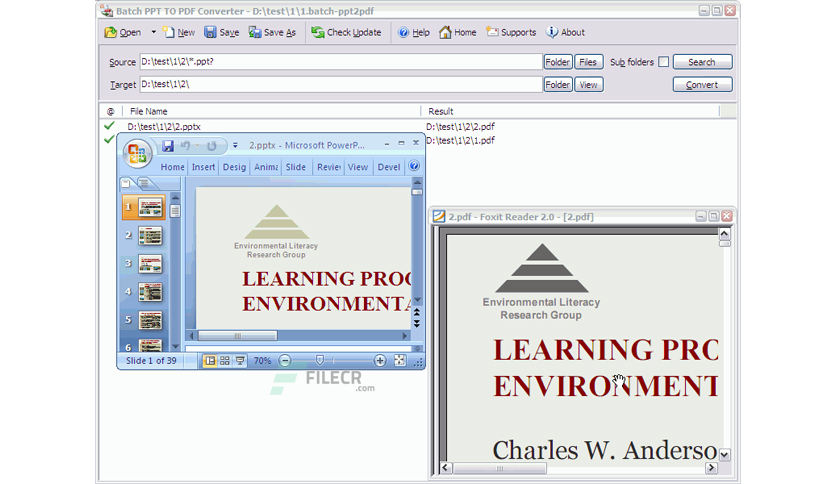Select slide 5 thumbnail
Screen dimensions: 836x484
150,320
